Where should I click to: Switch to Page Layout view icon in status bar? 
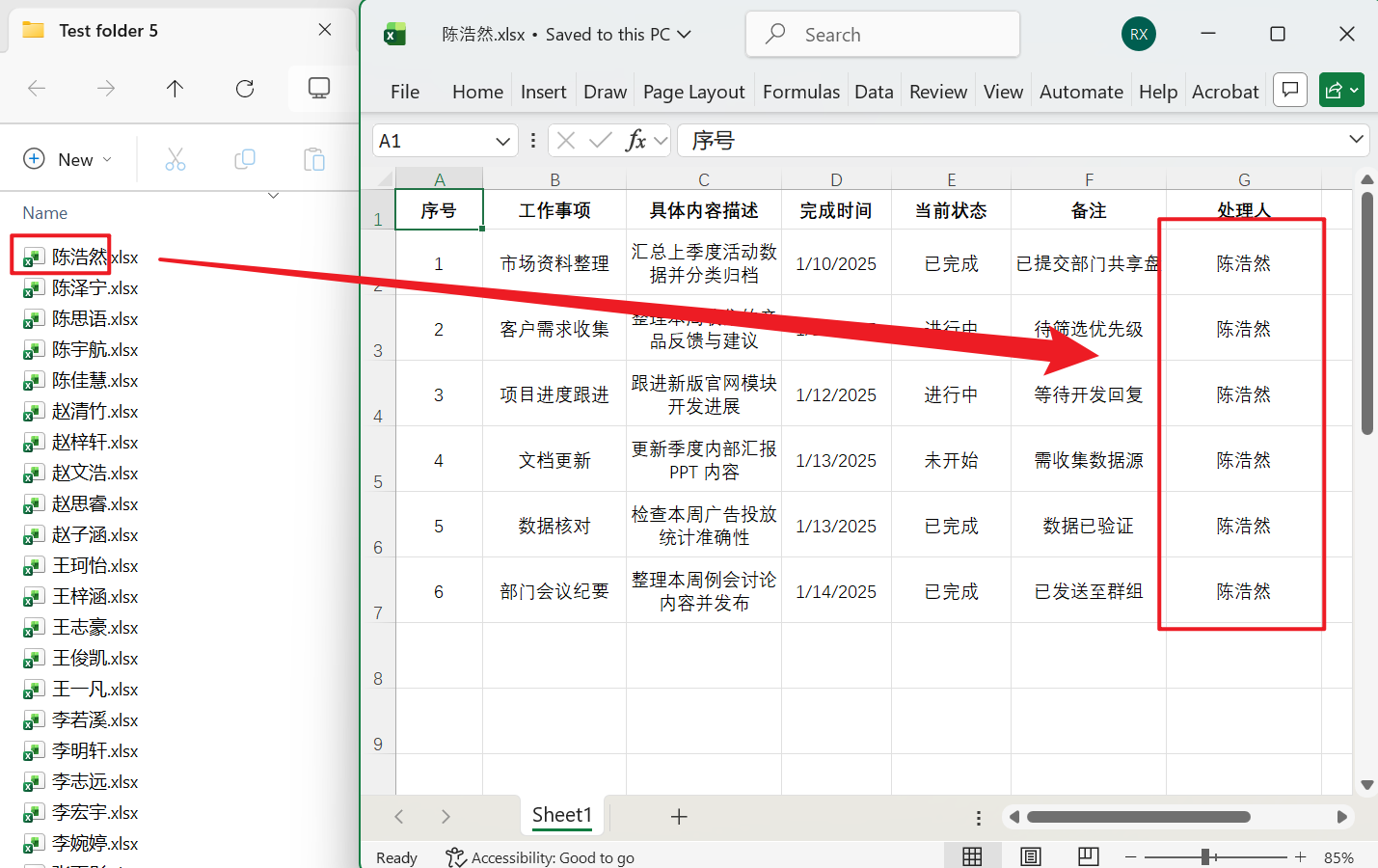1030,856
